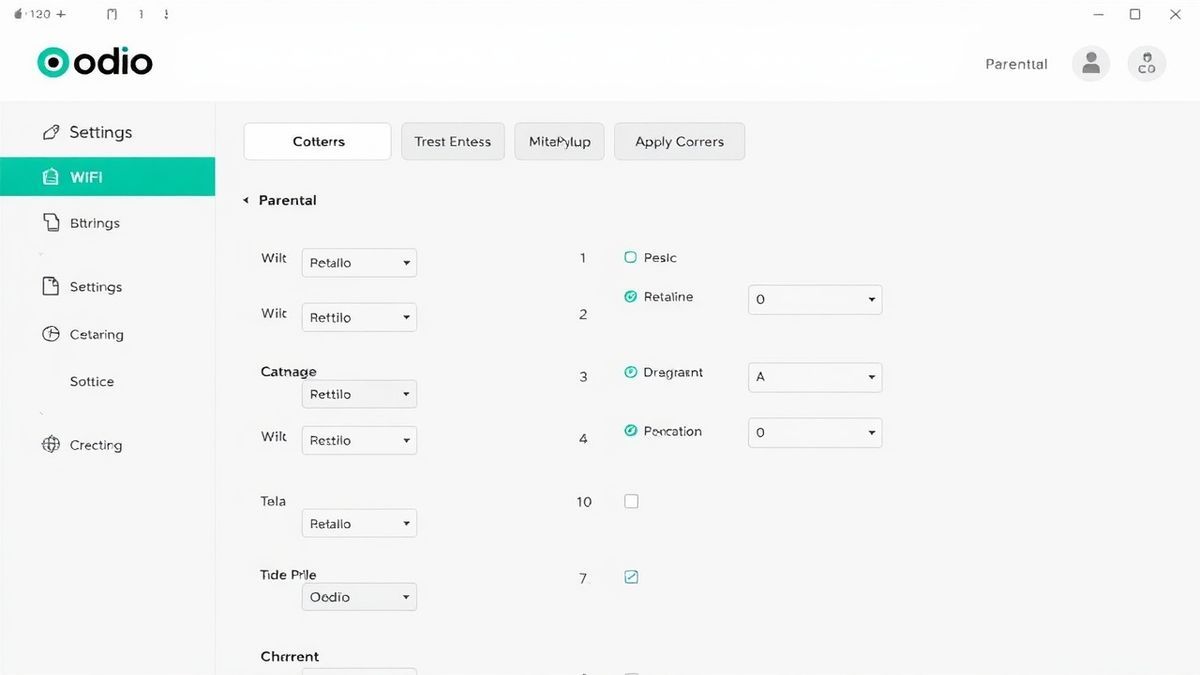This screenshot has height=675, width=1200.
Task: Open the A dropdown next to Dragrarnt
Action: click(815, 377)
